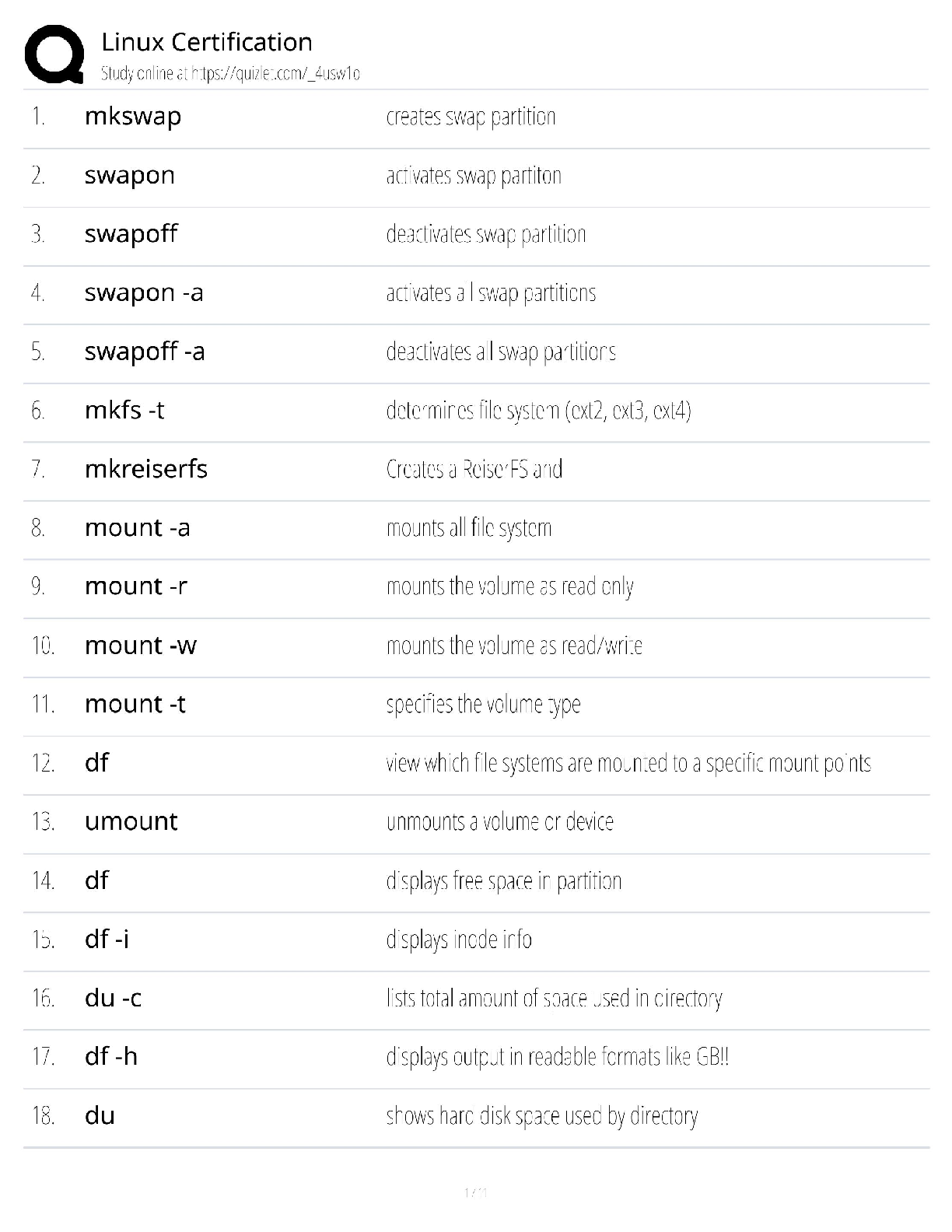This screenshot has height=1232, width=952.
Task: Click the mount -r term
Action: 136,586
